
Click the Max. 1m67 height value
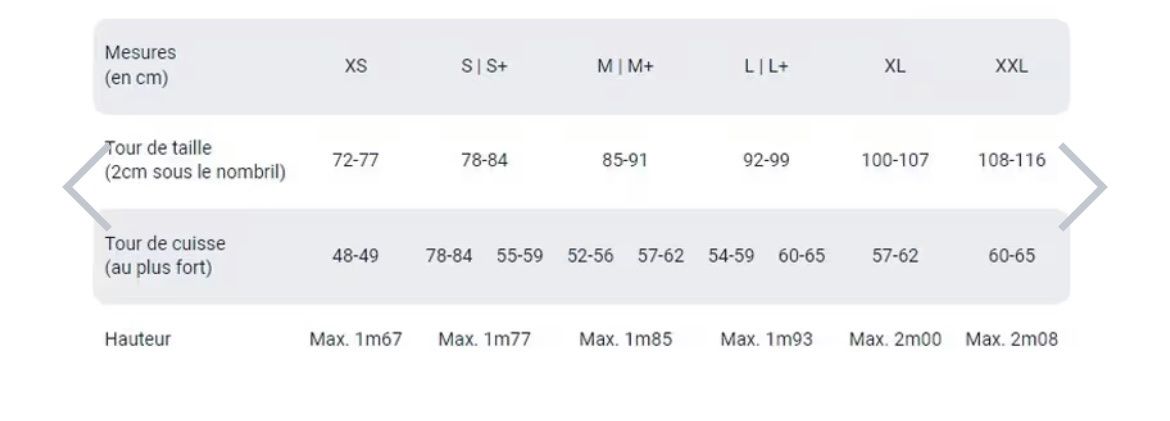(356, 340)
